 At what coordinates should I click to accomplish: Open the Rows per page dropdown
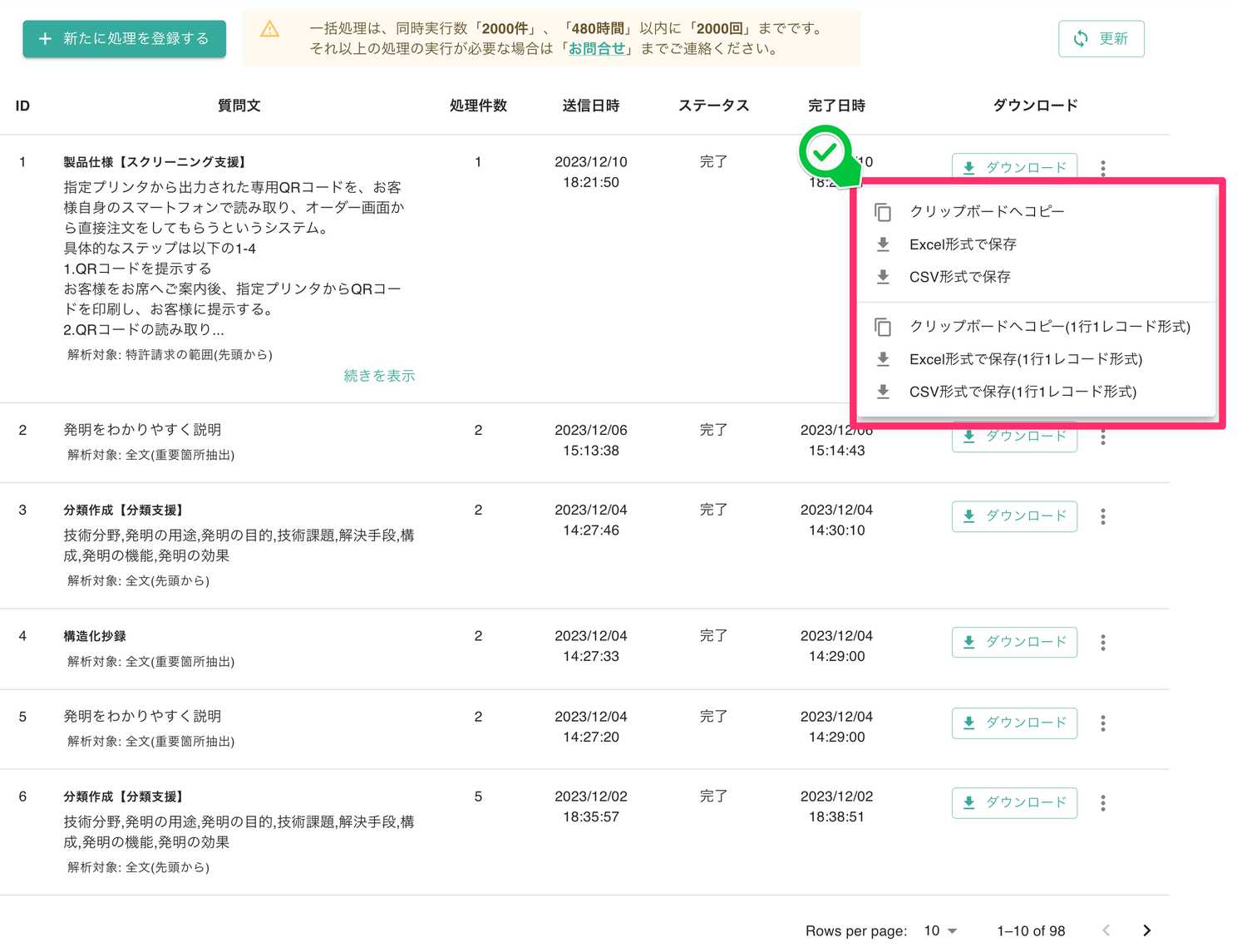pos(940,931)
